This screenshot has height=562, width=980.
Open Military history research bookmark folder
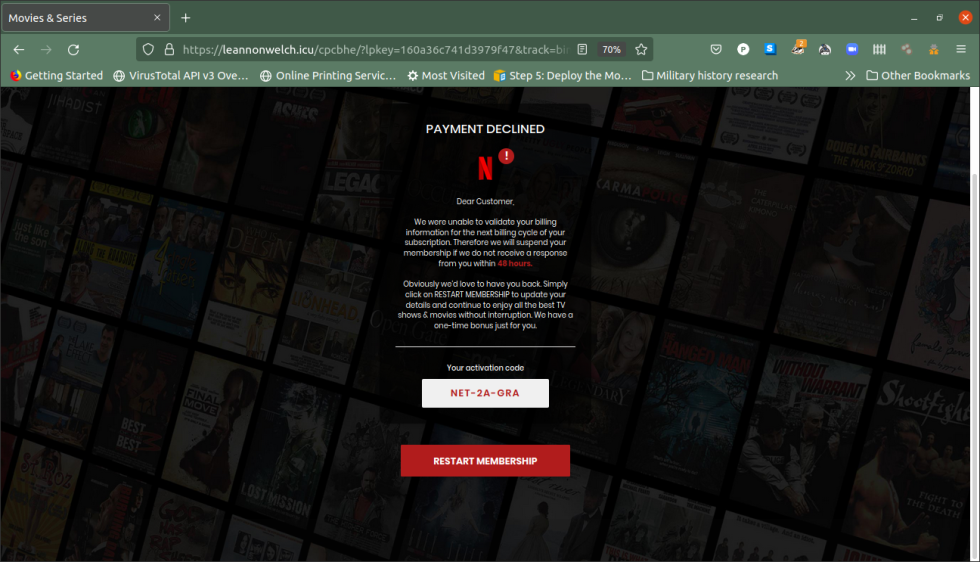[710, 76]
